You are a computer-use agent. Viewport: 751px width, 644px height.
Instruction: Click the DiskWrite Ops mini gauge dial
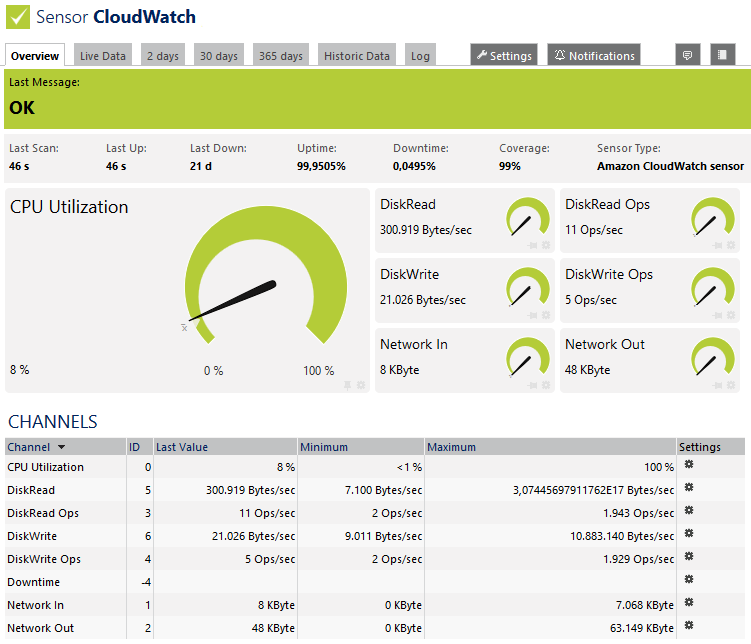point(713,288)
